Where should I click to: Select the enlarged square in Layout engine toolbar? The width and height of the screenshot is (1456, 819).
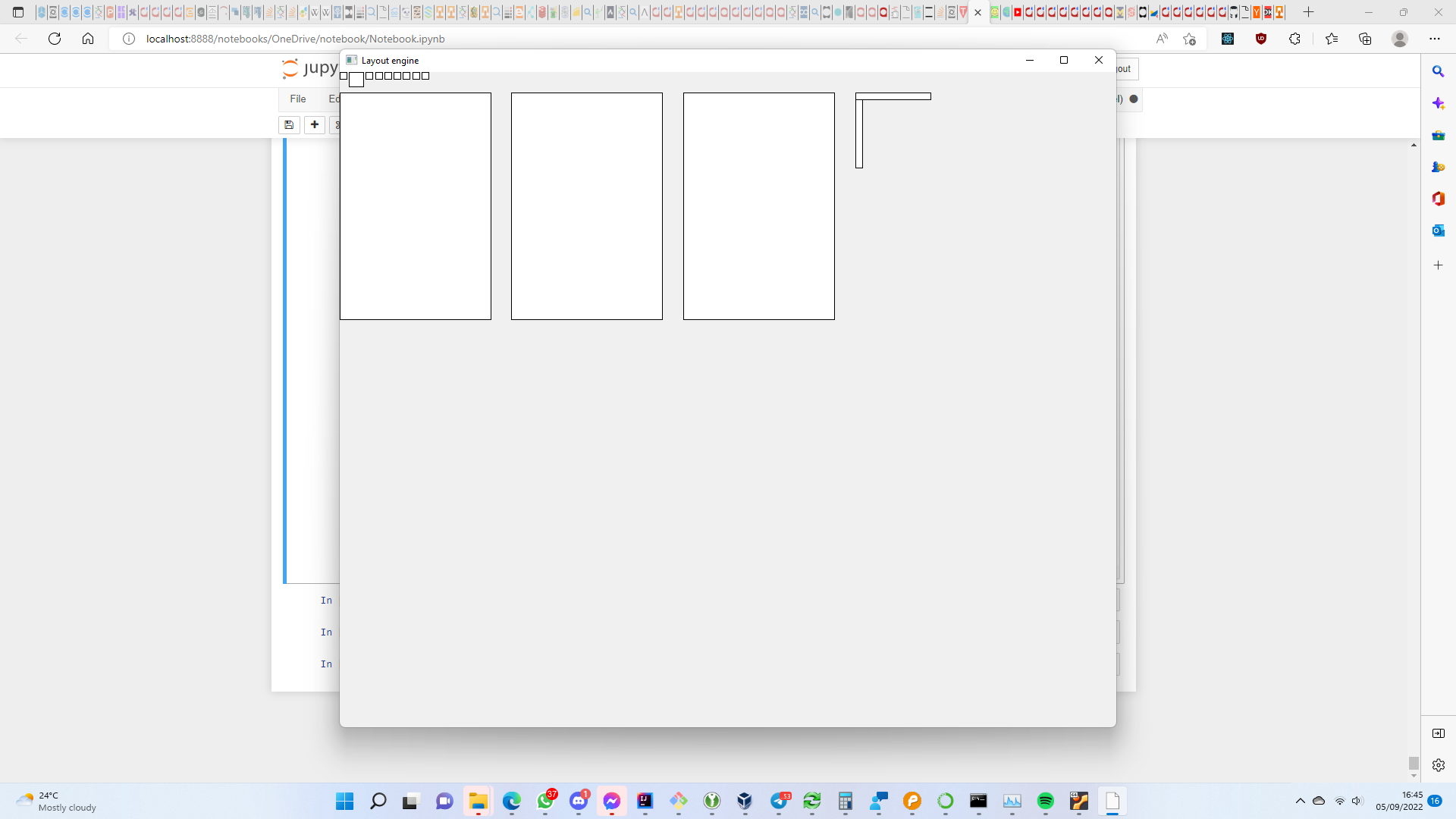pyautogui.click(x=356, y=79)
